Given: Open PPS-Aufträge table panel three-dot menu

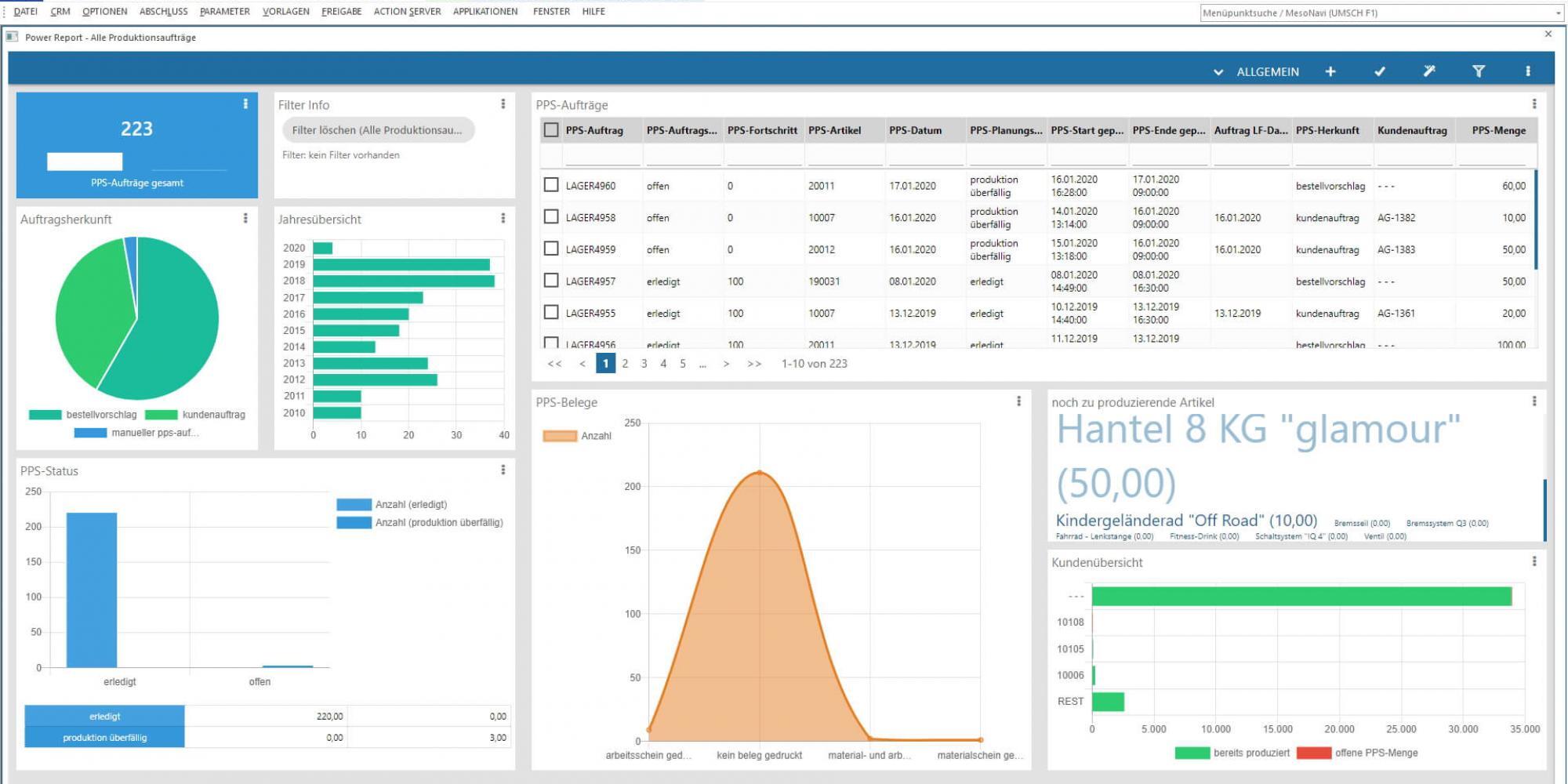Looking at the screenshot, I should pos(1534,103).
